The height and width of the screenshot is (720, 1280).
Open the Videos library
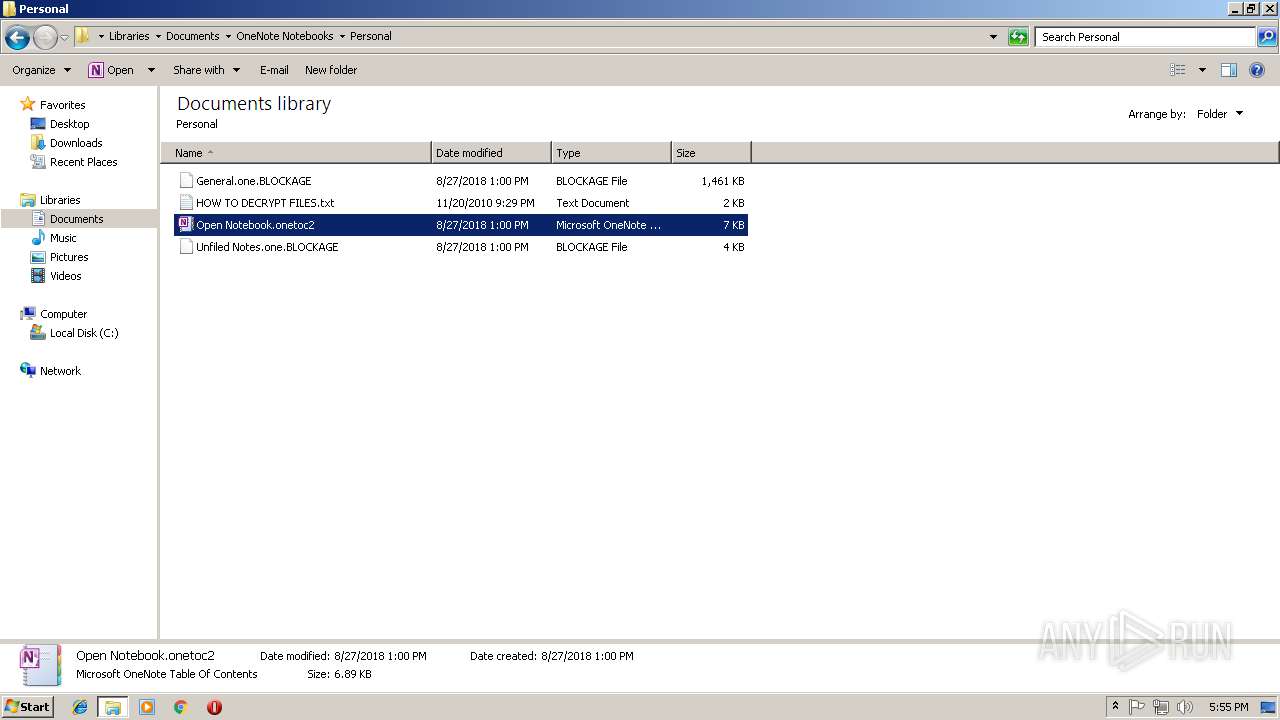[65, 276]
